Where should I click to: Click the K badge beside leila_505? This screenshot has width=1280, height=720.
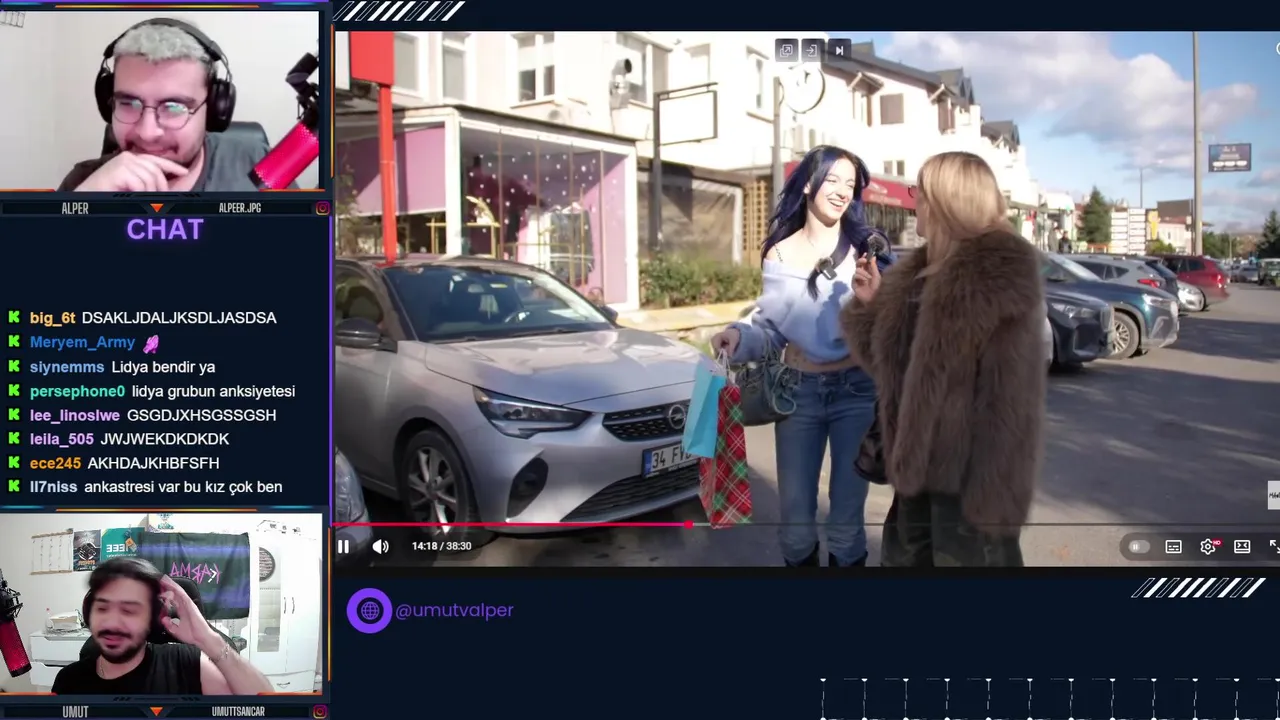(14, 439)
